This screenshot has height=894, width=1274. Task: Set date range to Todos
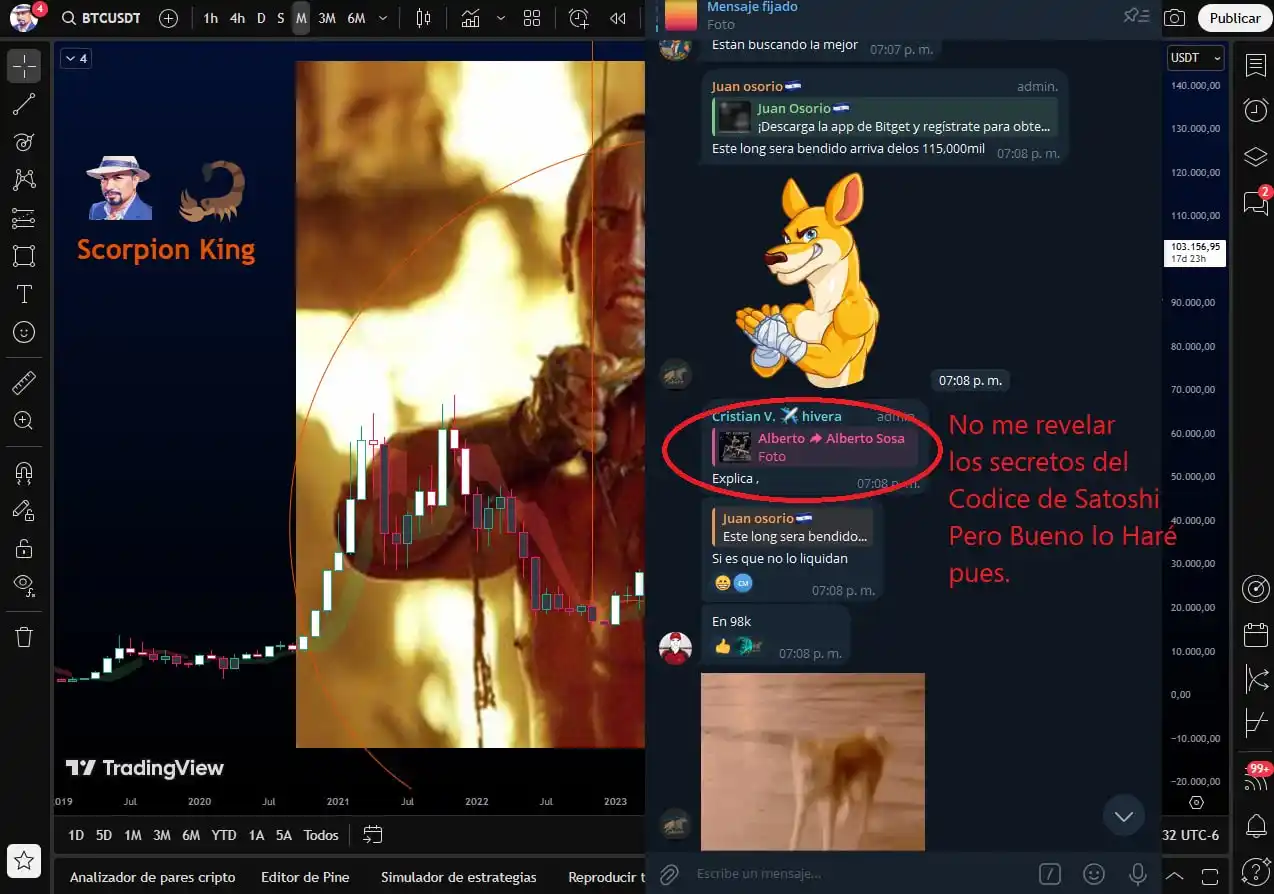[321, 835]
